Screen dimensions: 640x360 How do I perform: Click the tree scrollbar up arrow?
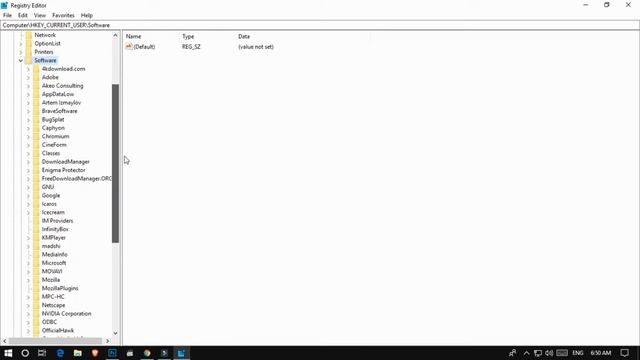[115, 36]
